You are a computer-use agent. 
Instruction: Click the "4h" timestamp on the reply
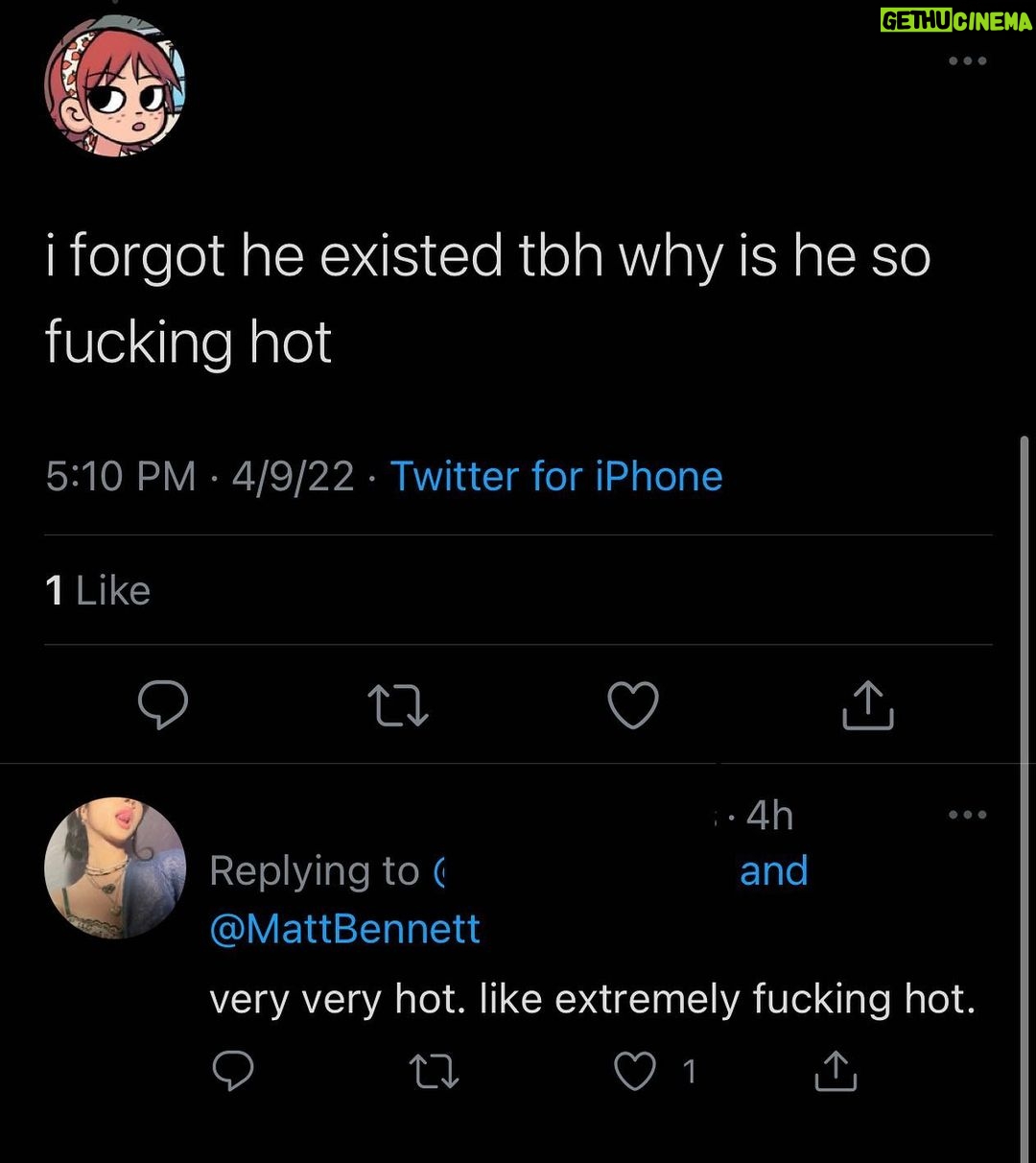(769, 816)
